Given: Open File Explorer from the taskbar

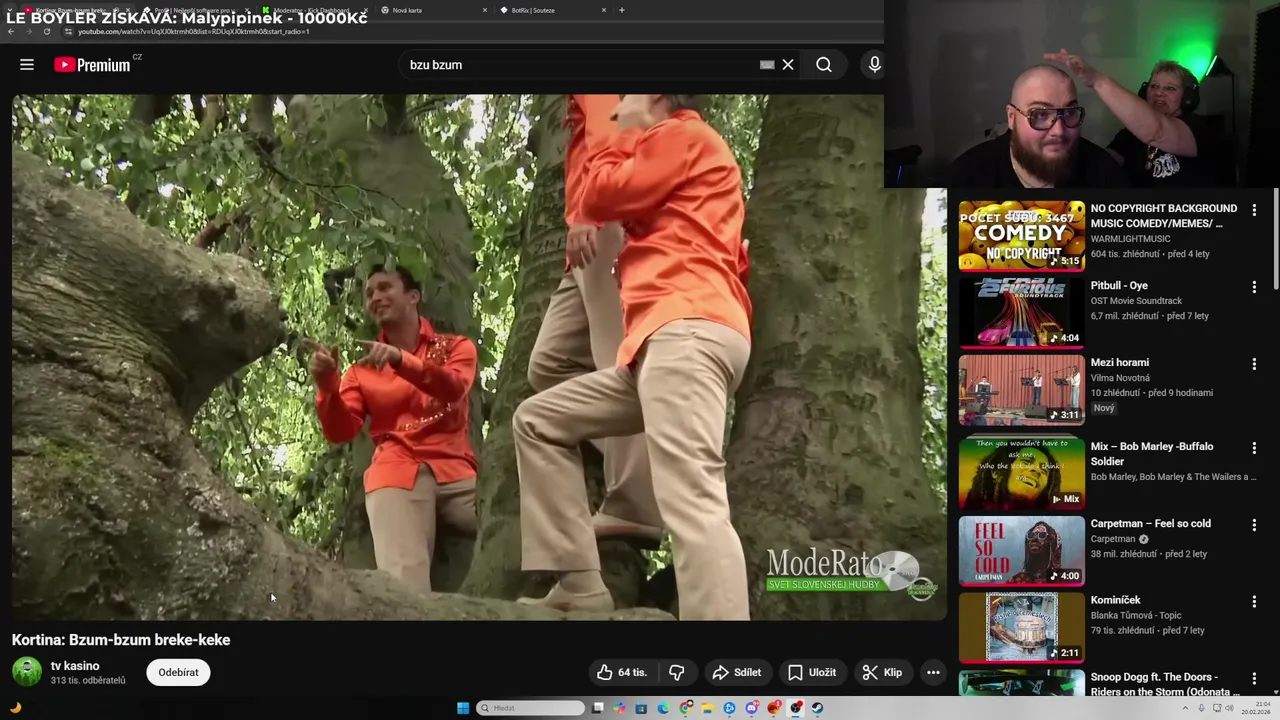Looking at the screenshot, I should point(707,708).
